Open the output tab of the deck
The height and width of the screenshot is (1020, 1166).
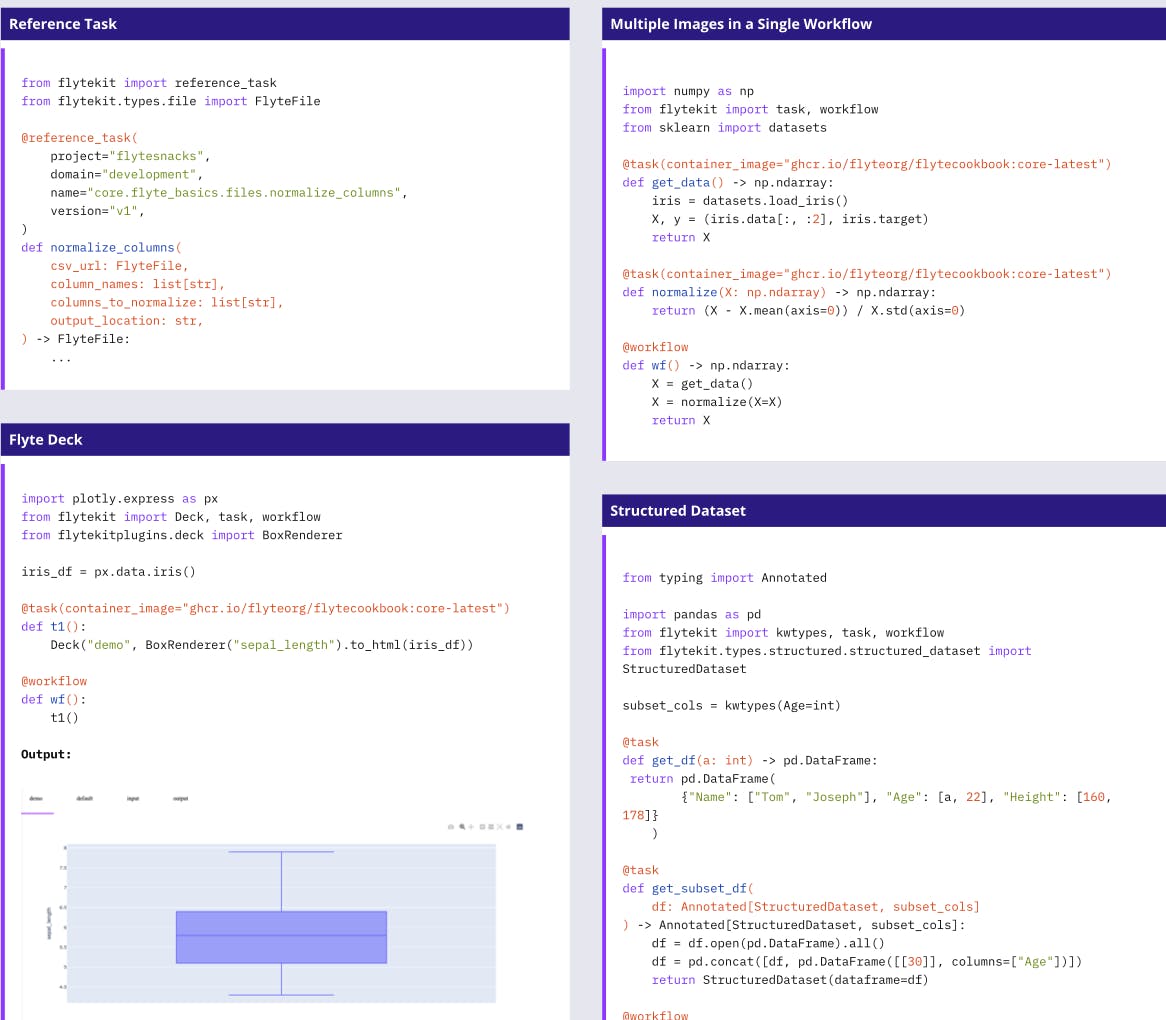(181, 799)
